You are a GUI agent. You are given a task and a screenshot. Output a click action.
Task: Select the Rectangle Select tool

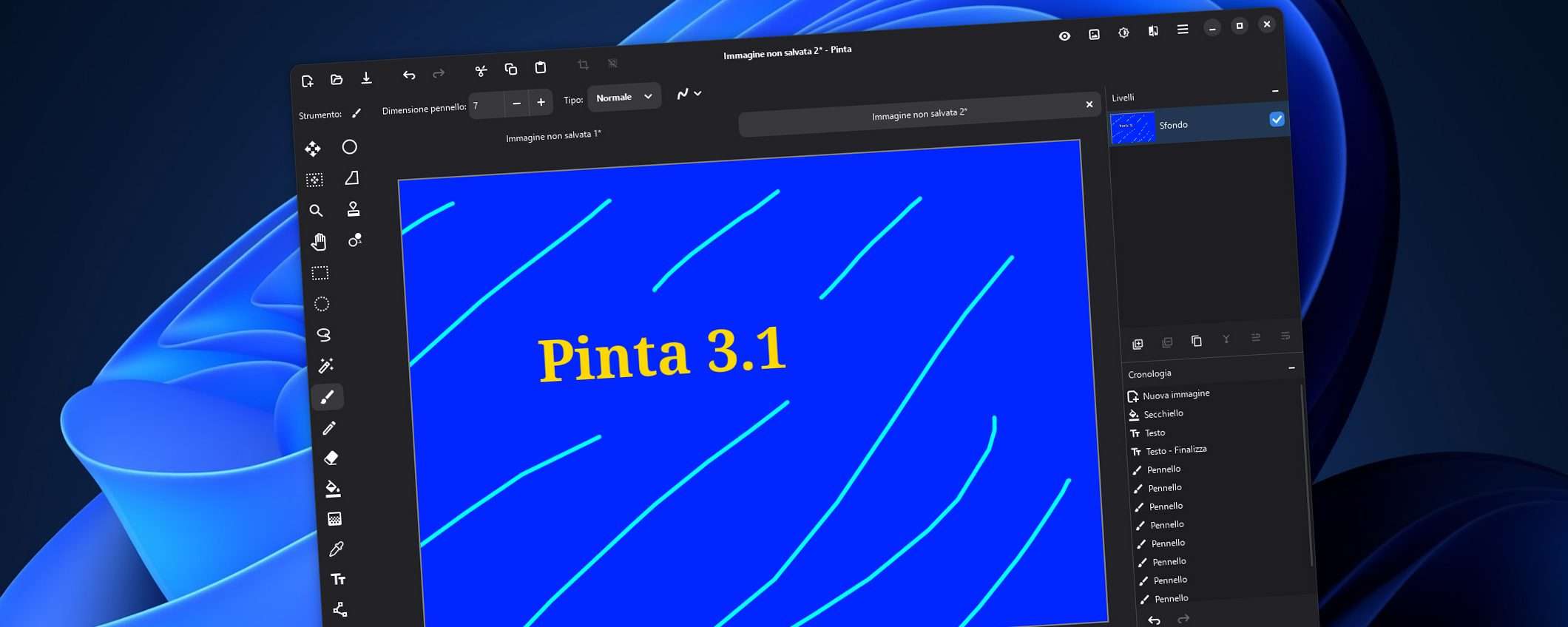[320, 273]
